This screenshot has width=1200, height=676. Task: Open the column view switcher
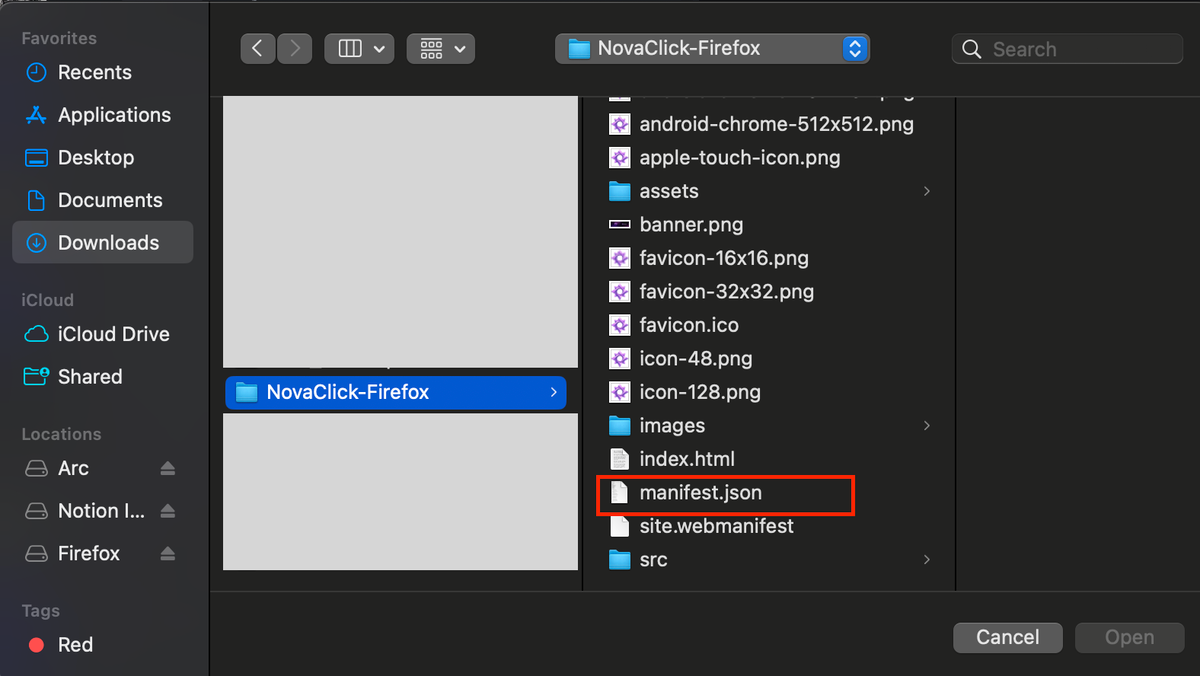359,49
